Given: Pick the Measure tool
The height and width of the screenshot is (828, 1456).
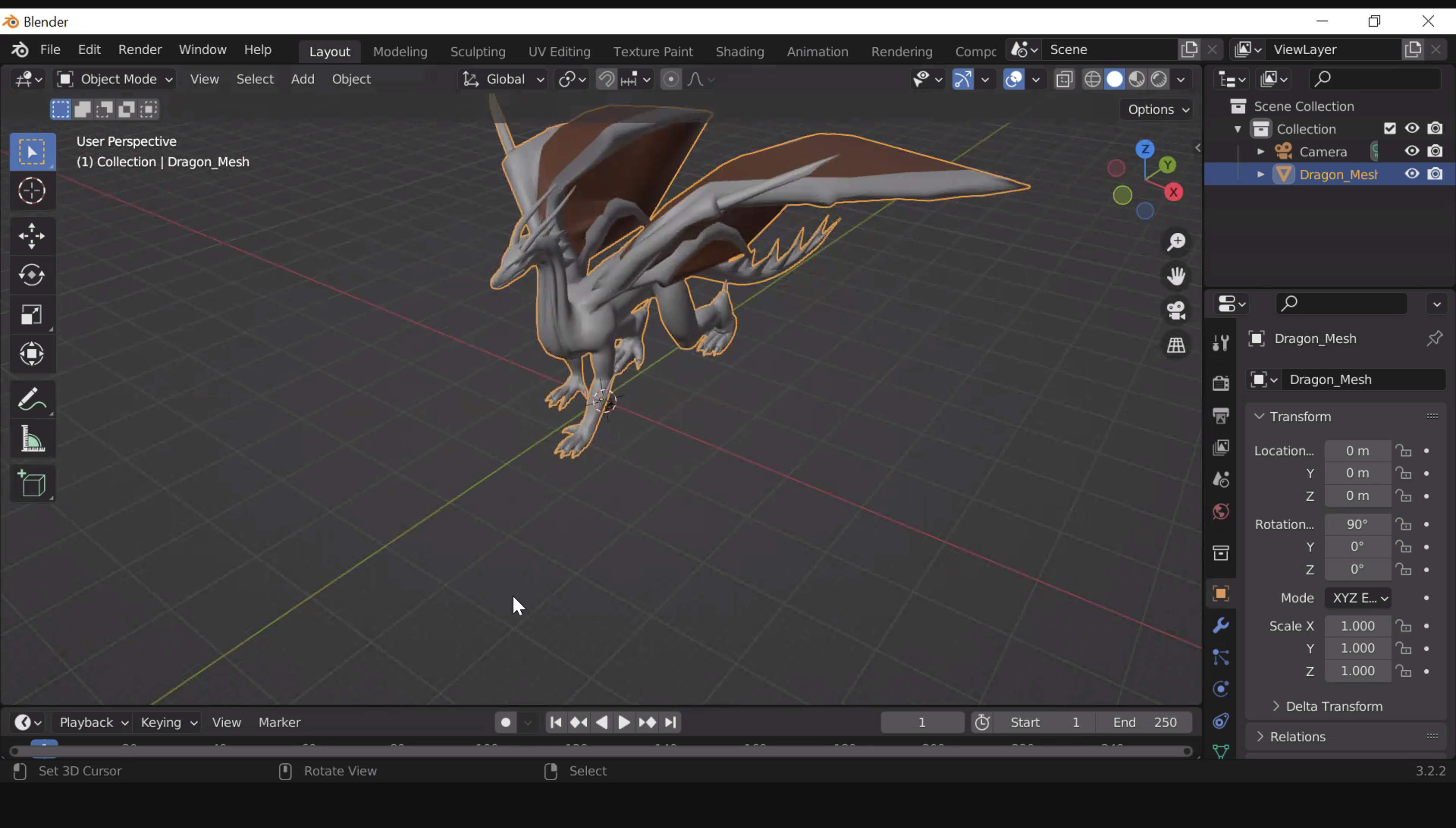Looking at the screenshot, I should coord(32,439).
